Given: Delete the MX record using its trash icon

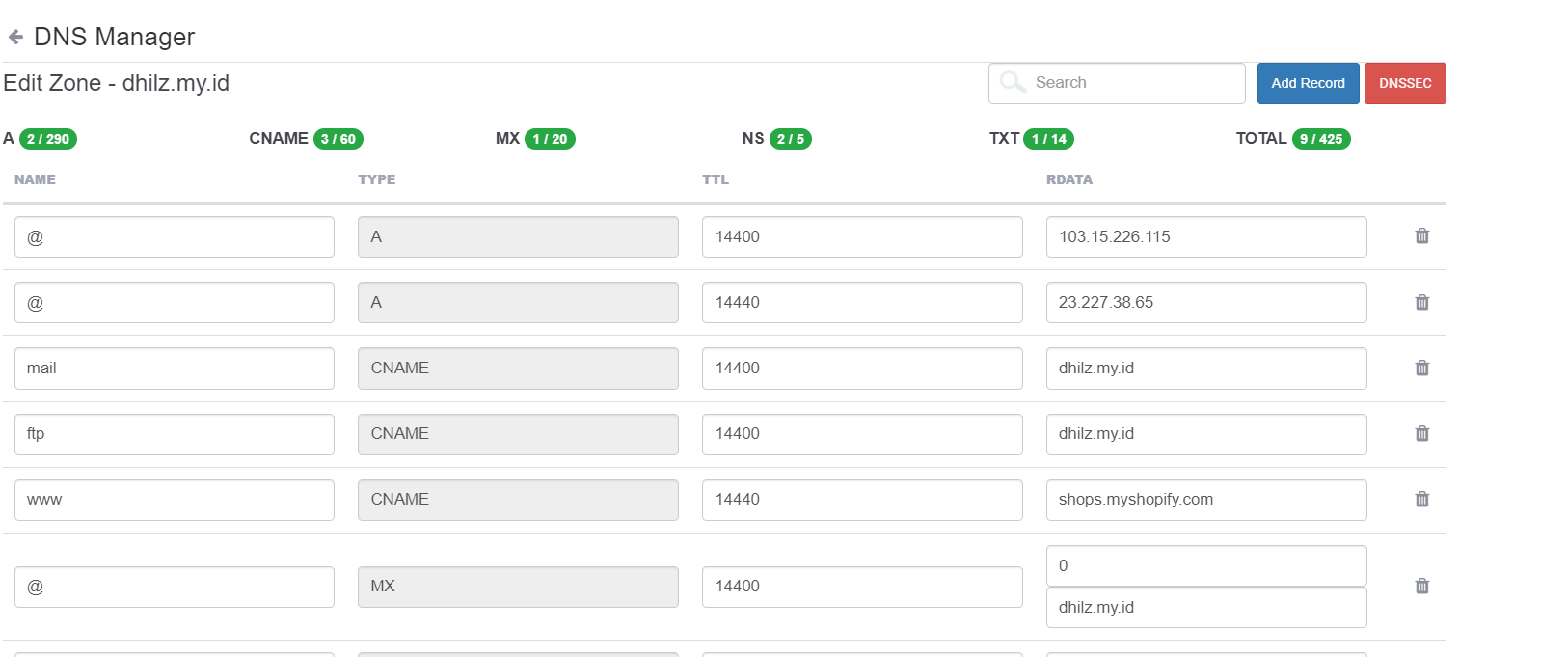Looking at the screenshot, I should coord(1421,586).
